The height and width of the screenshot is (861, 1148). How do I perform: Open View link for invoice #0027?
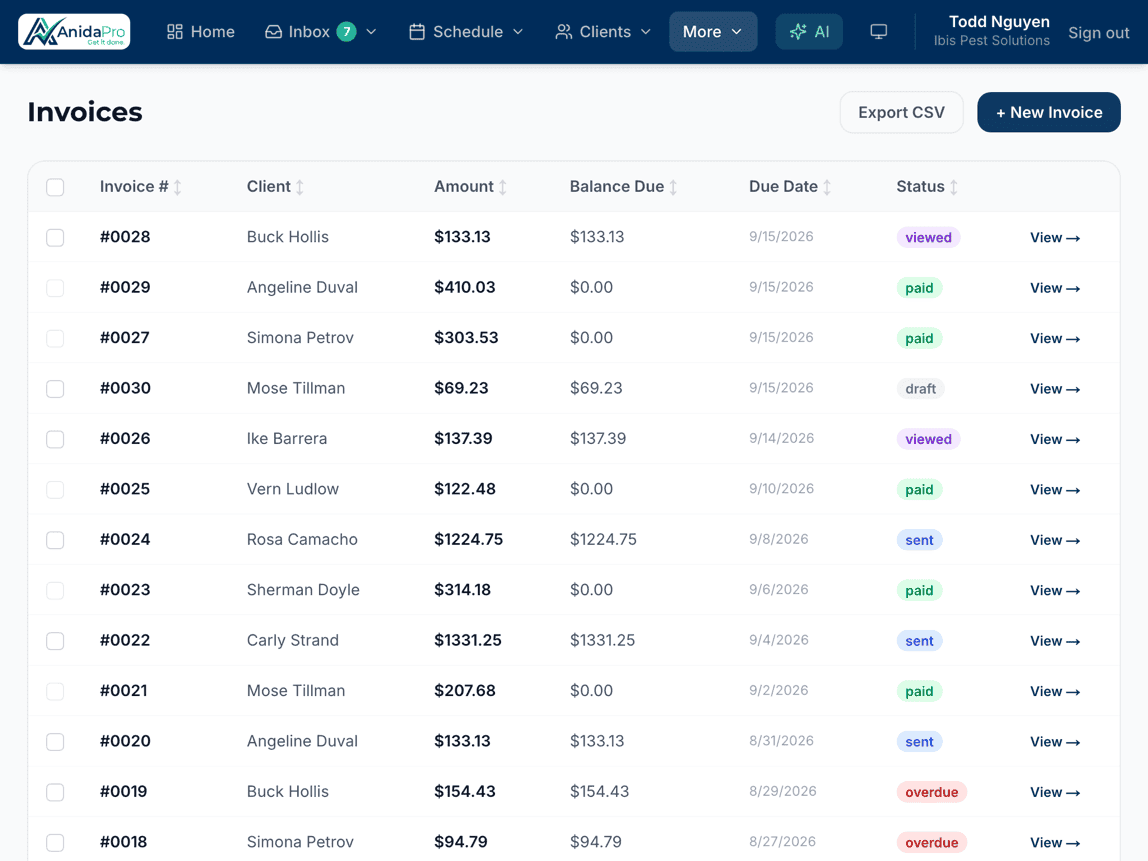(1055, 338)
